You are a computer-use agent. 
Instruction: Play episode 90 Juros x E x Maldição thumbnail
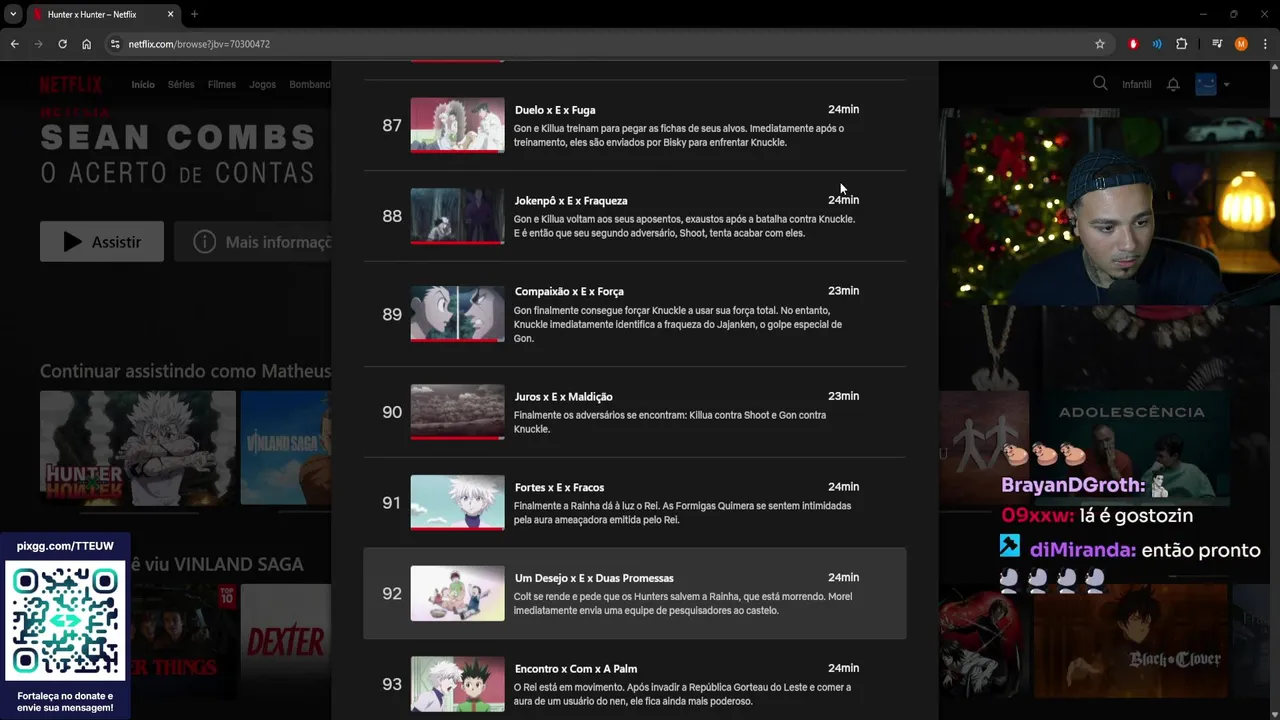(457, 412)
